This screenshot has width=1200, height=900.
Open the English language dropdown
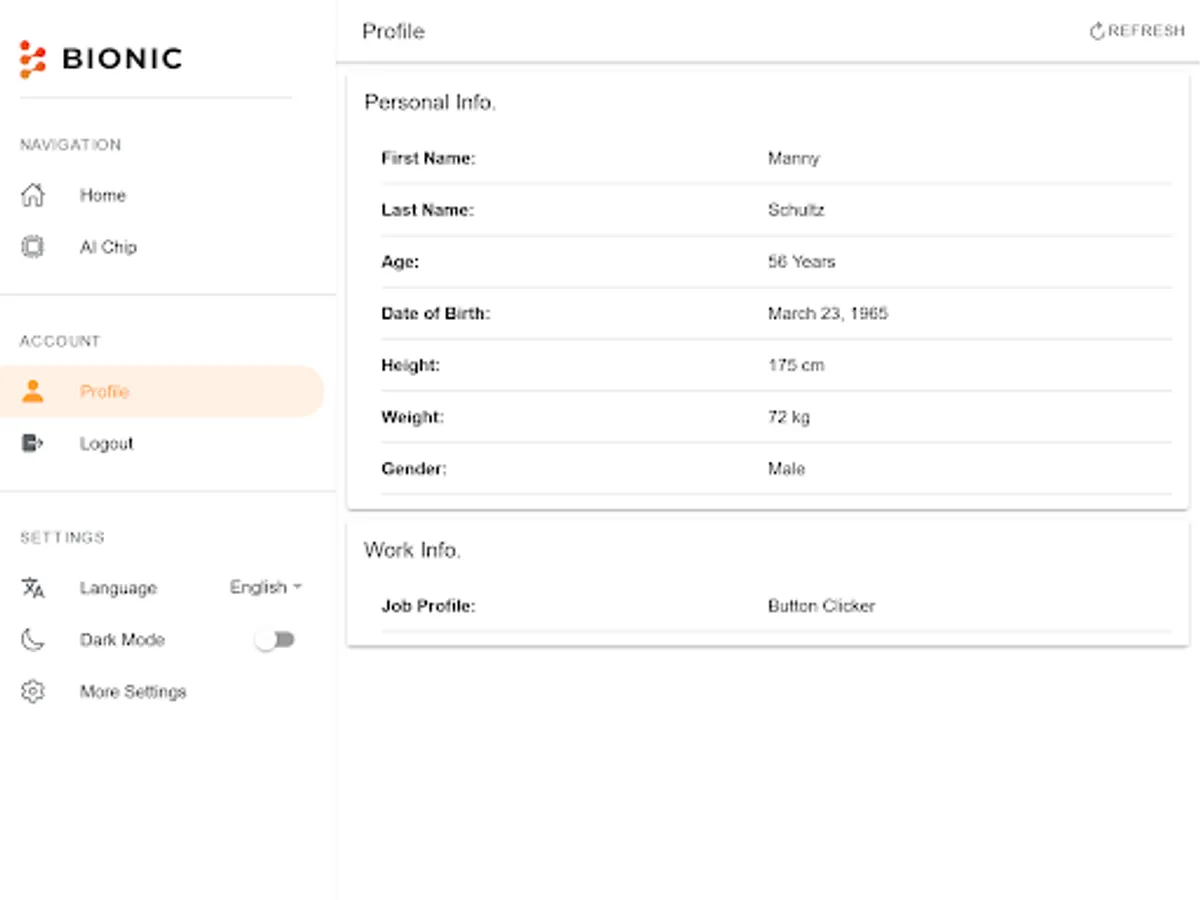click(266, 588)
